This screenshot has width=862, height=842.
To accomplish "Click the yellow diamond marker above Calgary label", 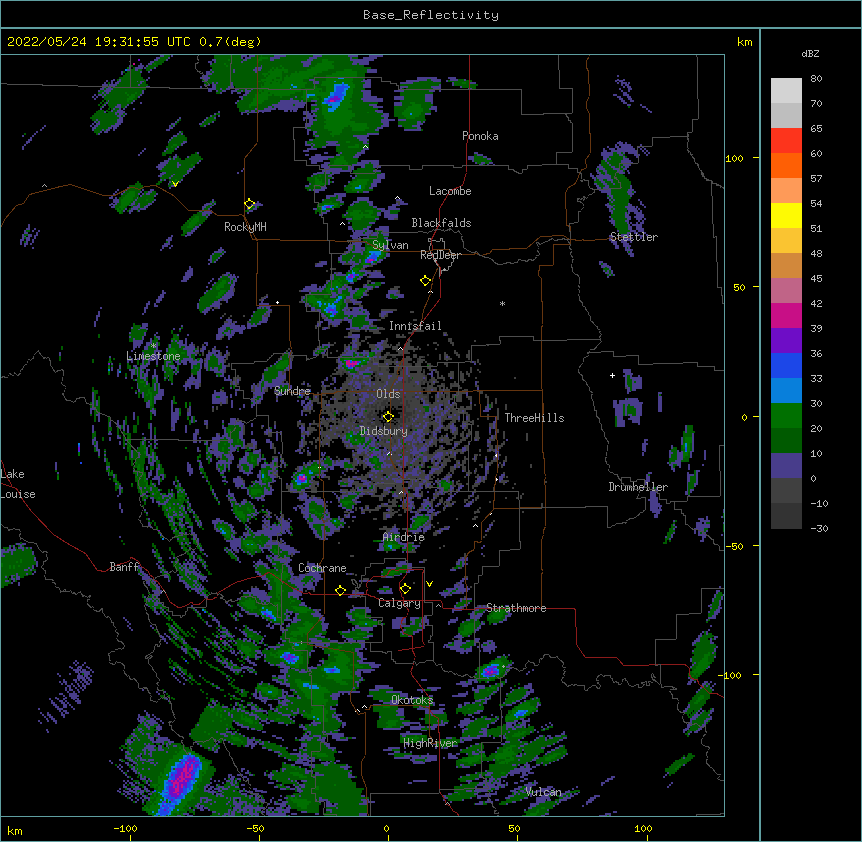I will click(x=405, y=589).
